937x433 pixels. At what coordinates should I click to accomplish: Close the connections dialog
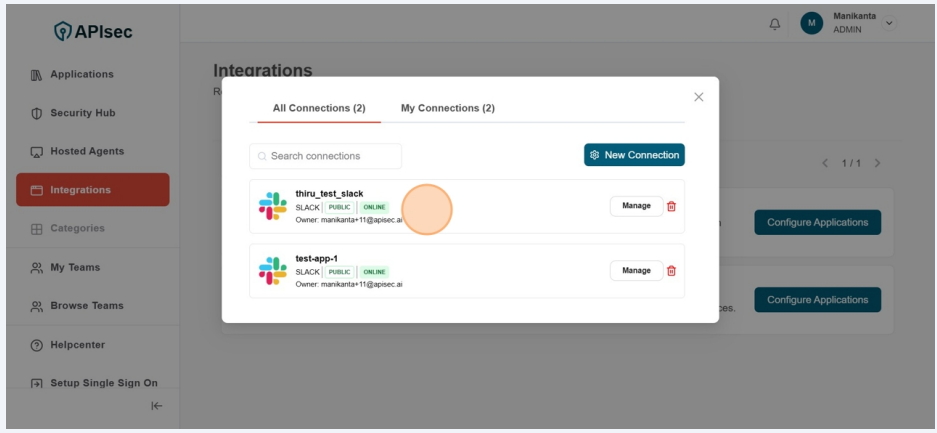pos(698,97)
